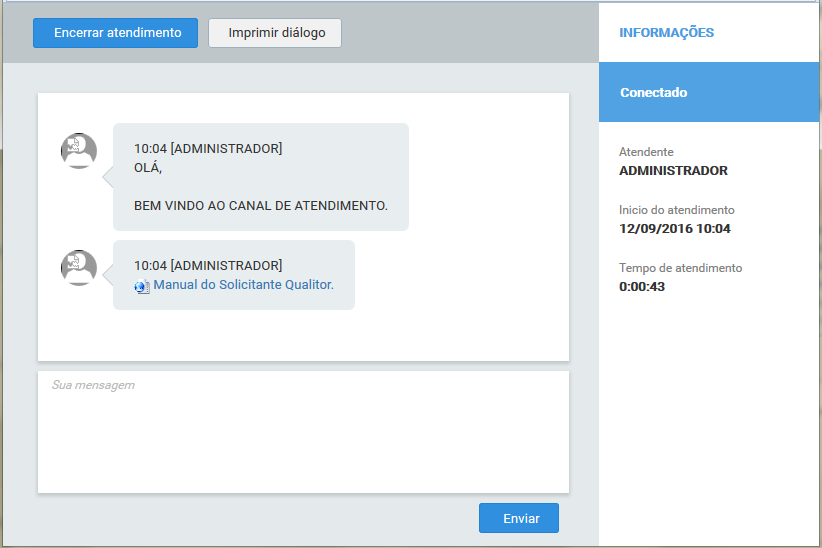822x548 pixels.
Task: Click the Conectado status banner
Action: point(709,92)
